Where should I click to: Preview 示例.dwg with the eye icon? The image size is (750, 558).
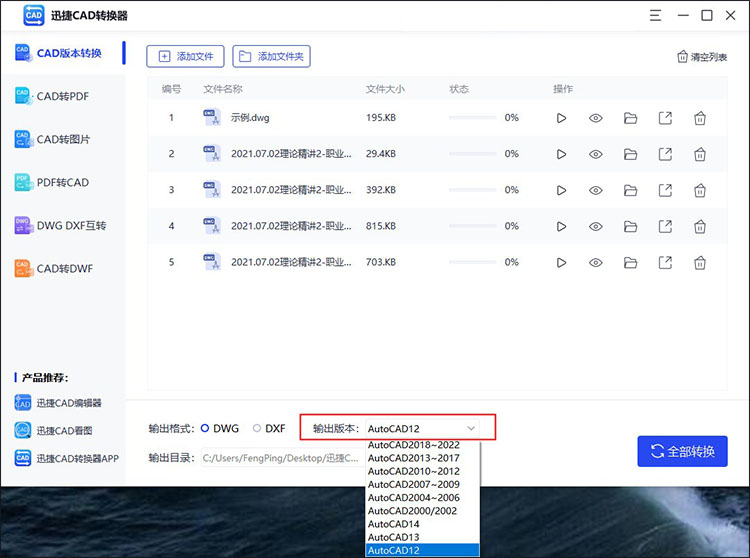(x=596, y=118)
